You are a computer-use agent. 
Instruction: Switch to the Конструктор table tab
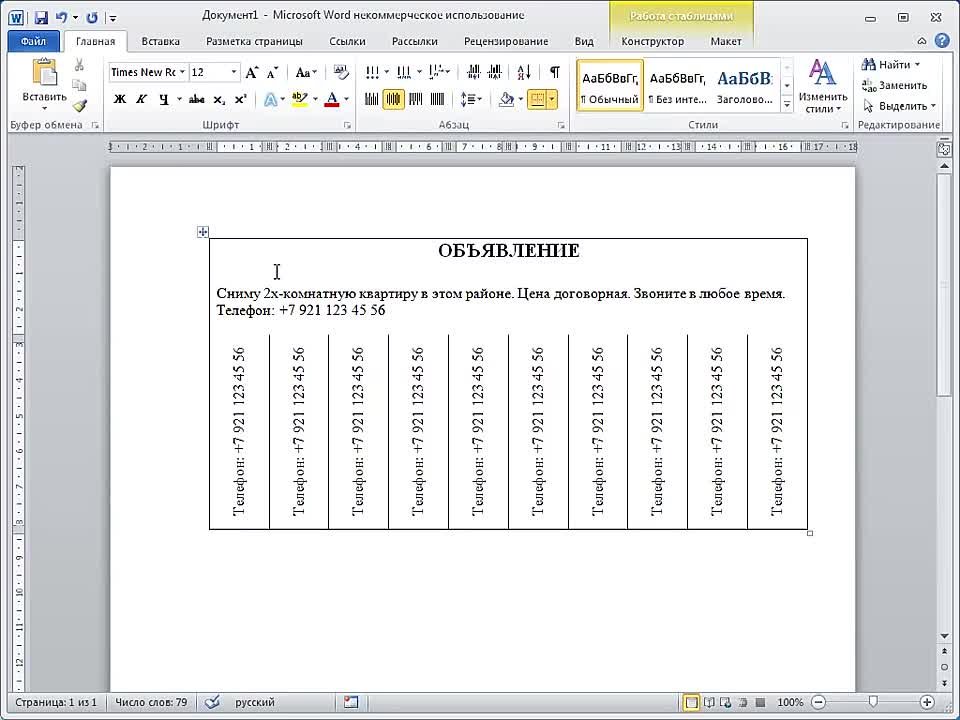click(x=653, y=42)
